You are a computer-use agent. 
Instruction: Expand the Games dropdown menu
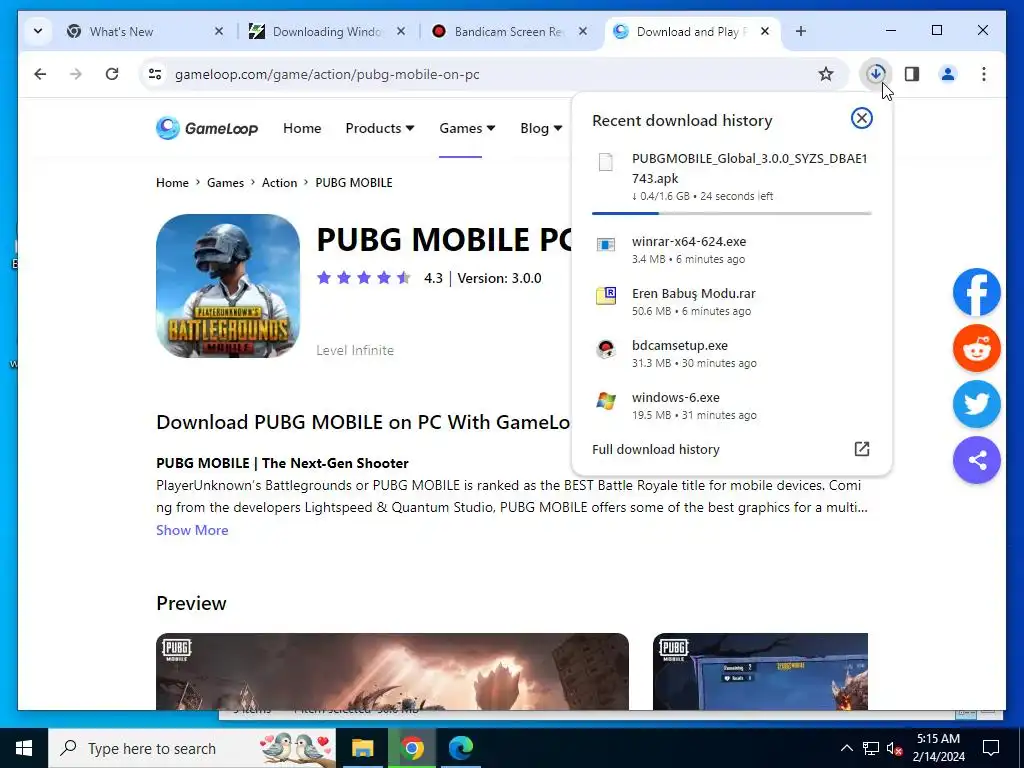click(x=467, y=128)
